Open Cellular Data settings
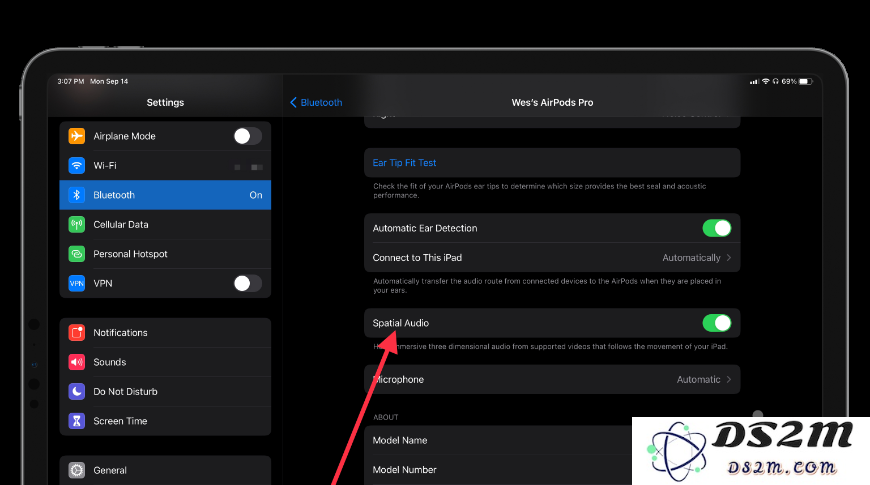 tap(165, 224)
